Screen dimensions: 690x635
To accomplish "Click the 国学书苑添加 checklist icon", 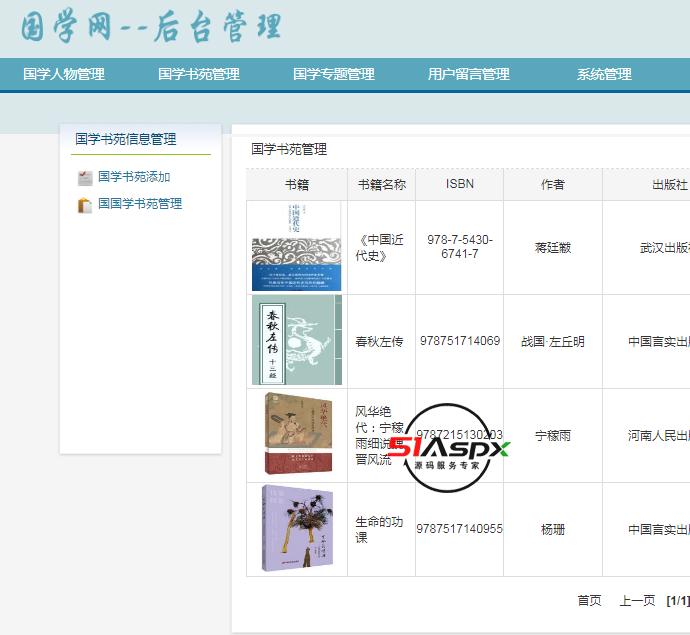I will (85, 178).
